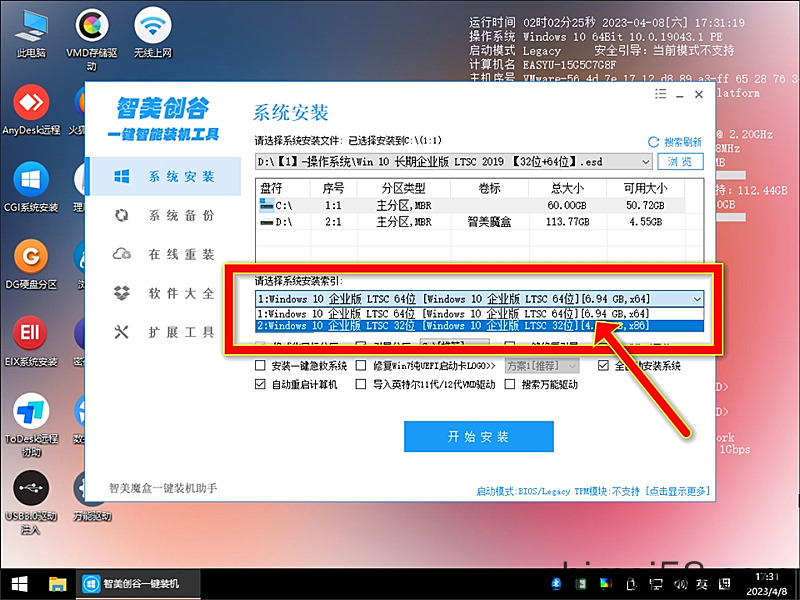Open the 方案1[推荐] dropdown

pos(542,366)
